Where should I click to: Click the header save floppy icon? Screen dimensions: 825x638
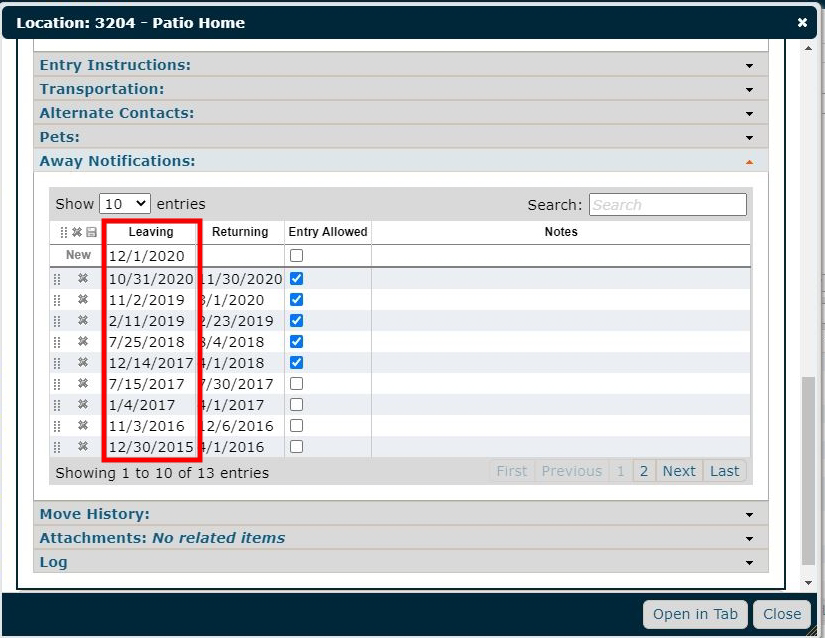pyautogui.click(x=92, y=232)
